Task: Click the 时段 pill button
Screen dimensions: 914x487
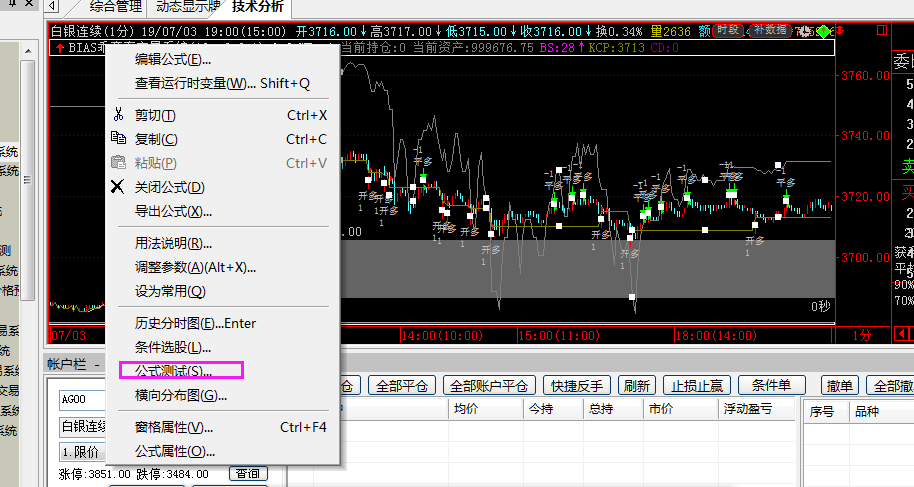Action: tap(727, 30)
